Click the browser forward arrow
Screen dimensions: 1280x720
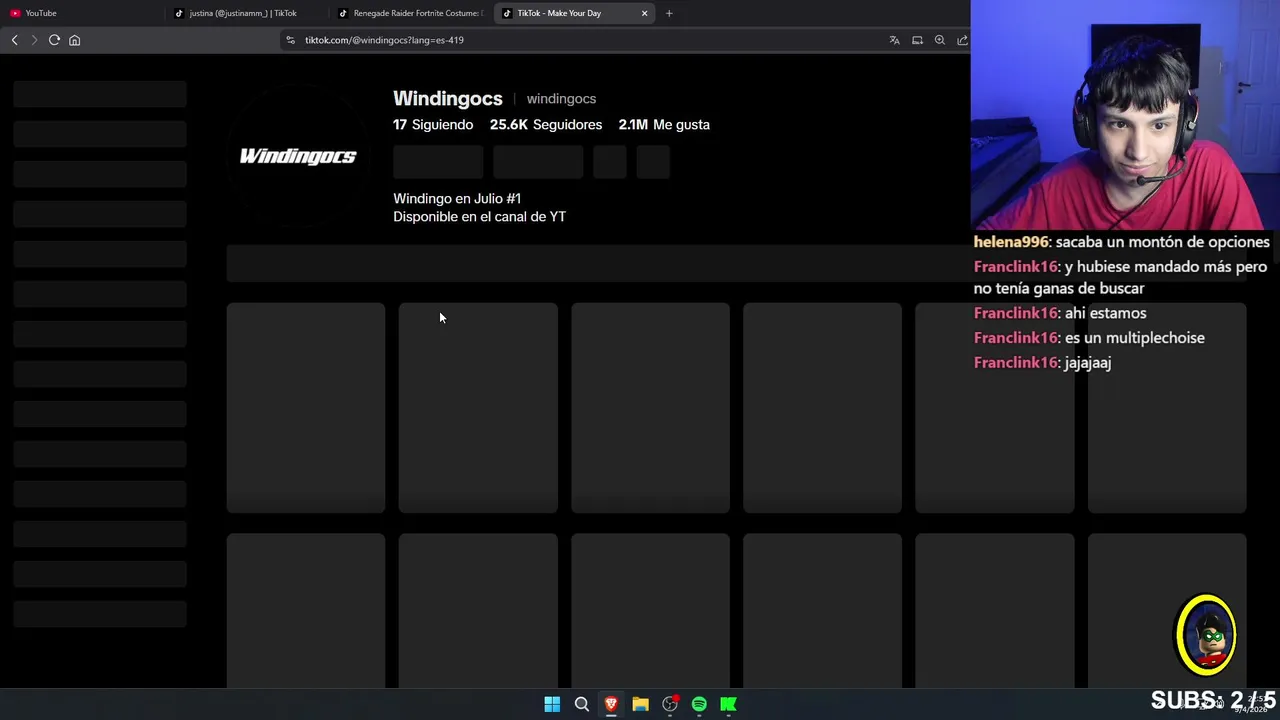click(34, 40)
